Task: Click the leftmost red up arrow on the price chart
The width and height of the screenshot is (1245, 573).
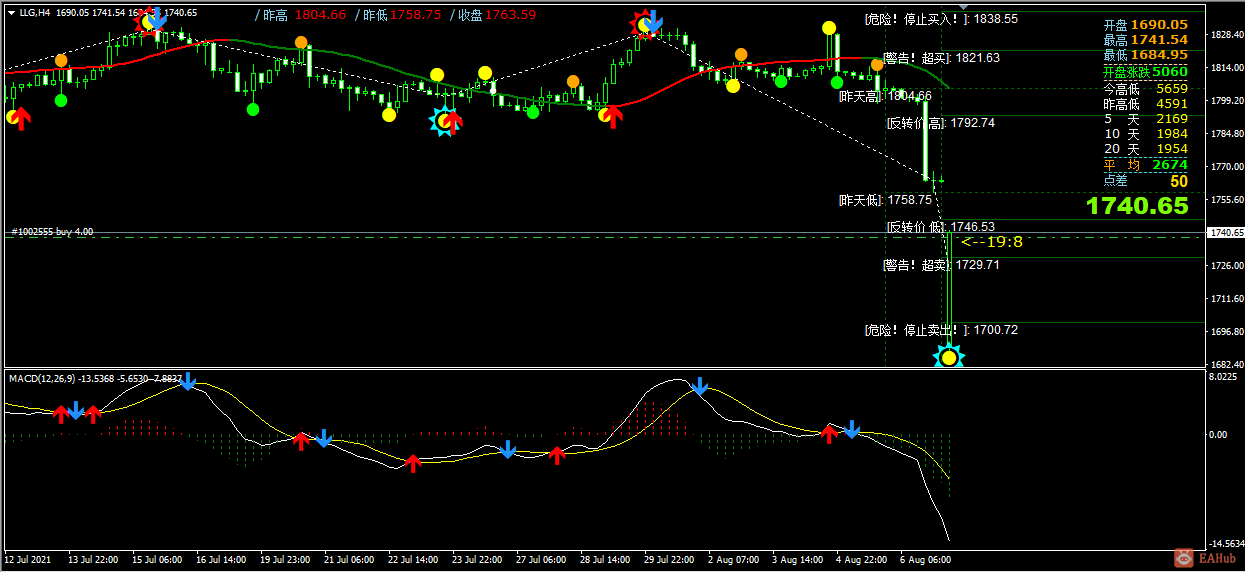Action: click(21, 119)
